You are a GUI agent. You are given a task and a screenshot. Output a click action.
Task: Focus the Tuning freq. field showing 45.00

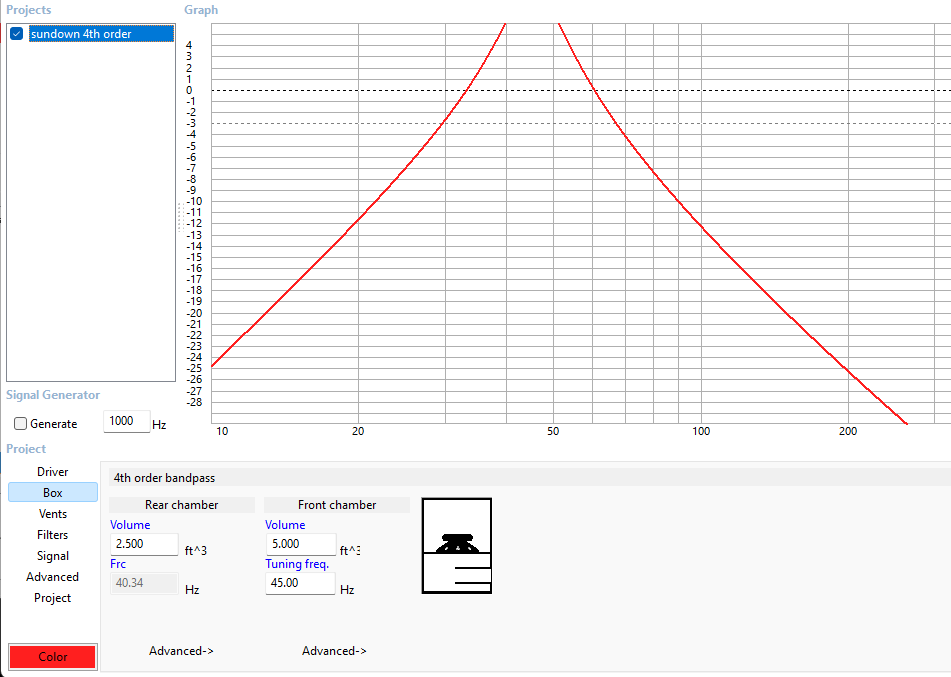pos(300,583)
